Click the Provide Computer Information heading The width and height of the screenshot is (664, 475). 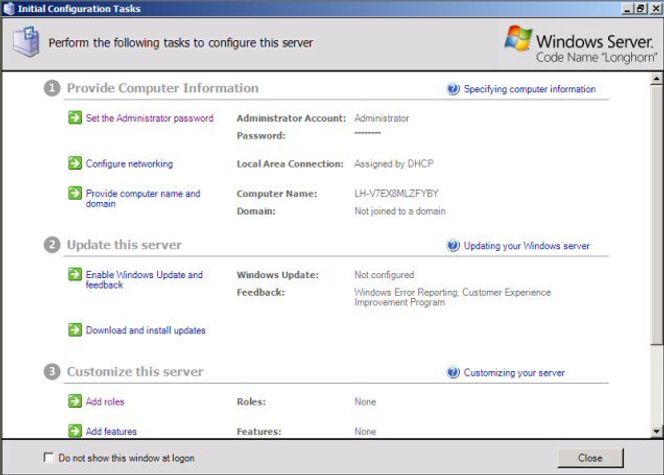(163, 88)
